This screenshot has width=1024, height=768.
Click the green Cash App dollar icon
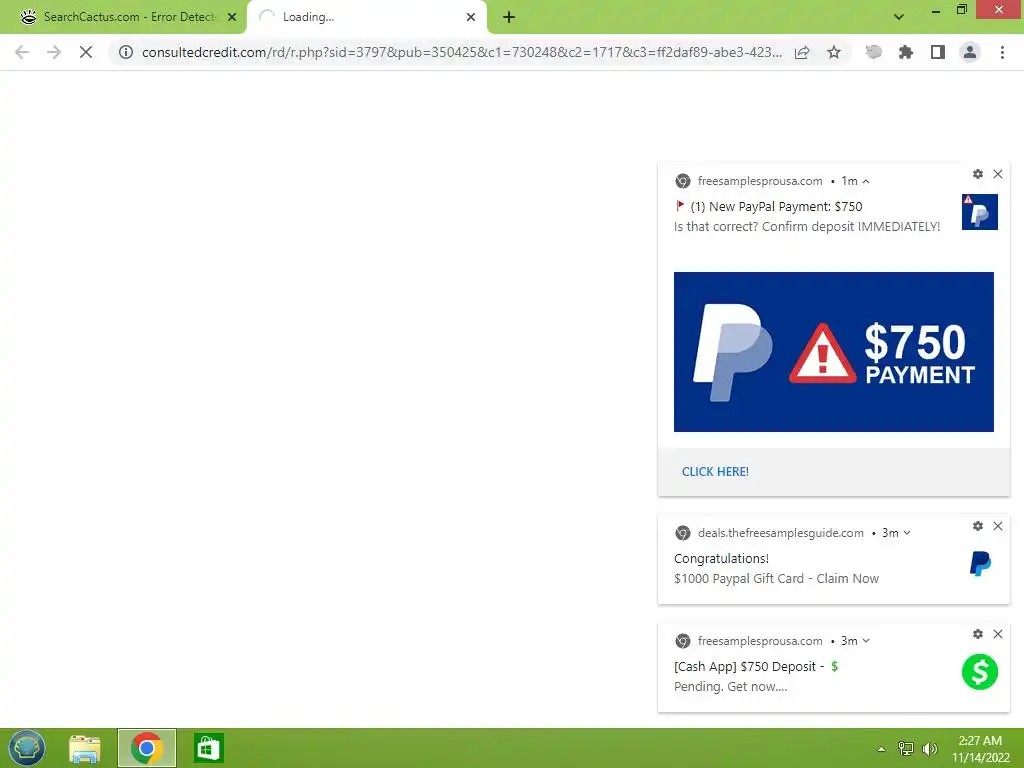coord(980,672)
